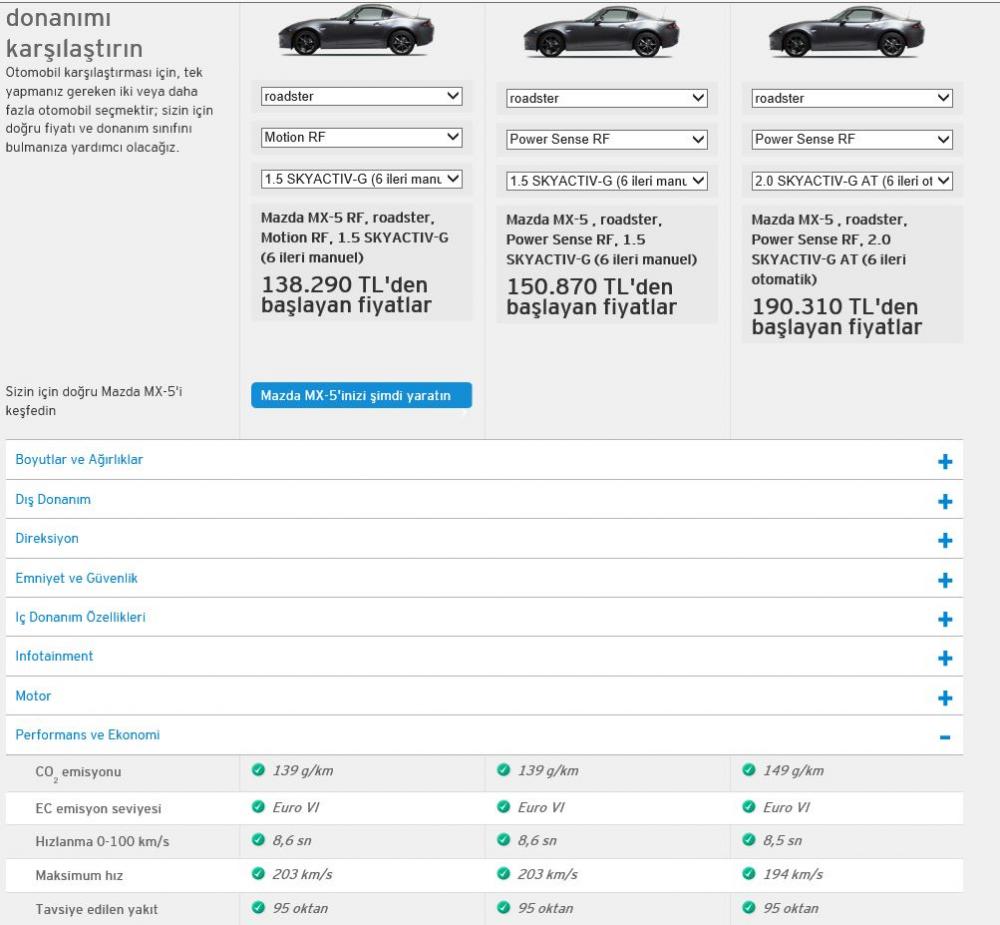Click the Mazda MX-5 RF Motion RF description text
The height and width of the screenshot is (925, 1000).
355,237
